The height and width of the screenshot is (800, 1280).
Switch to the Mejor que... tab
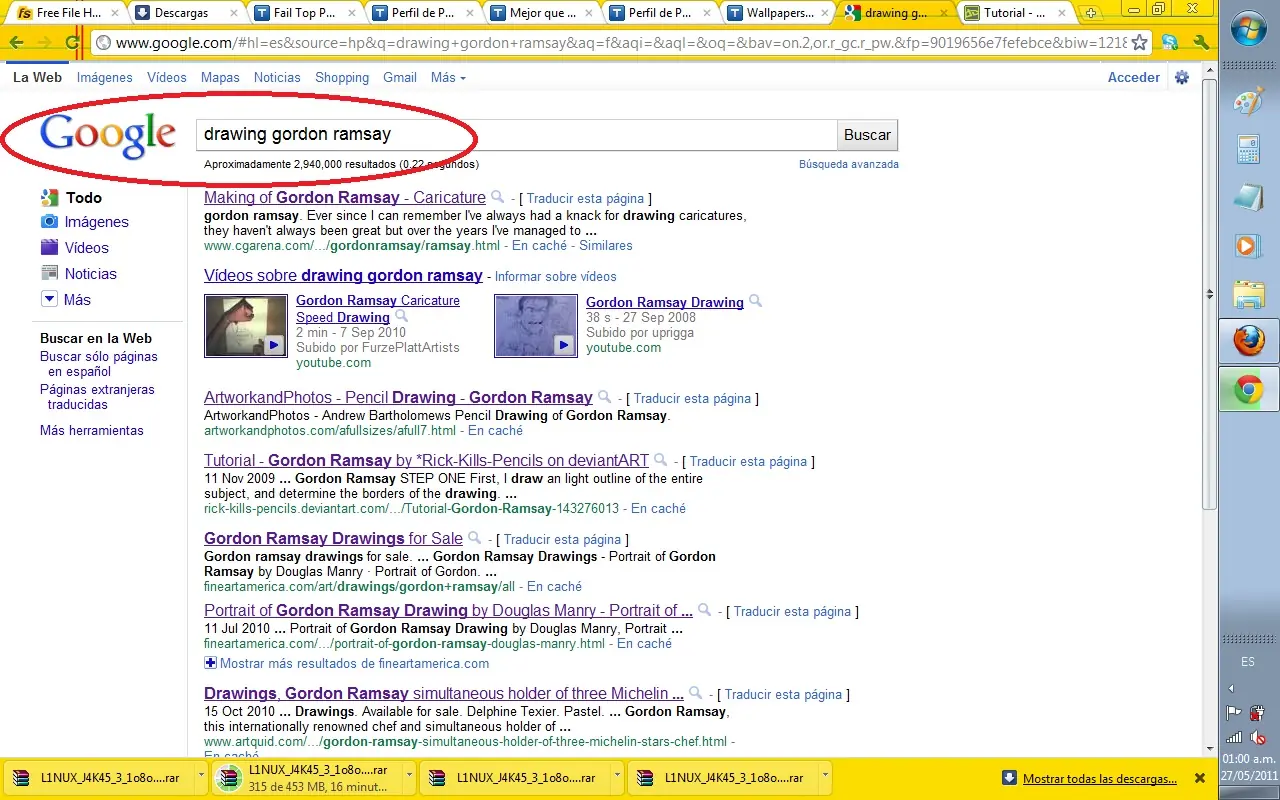point(540,13)
